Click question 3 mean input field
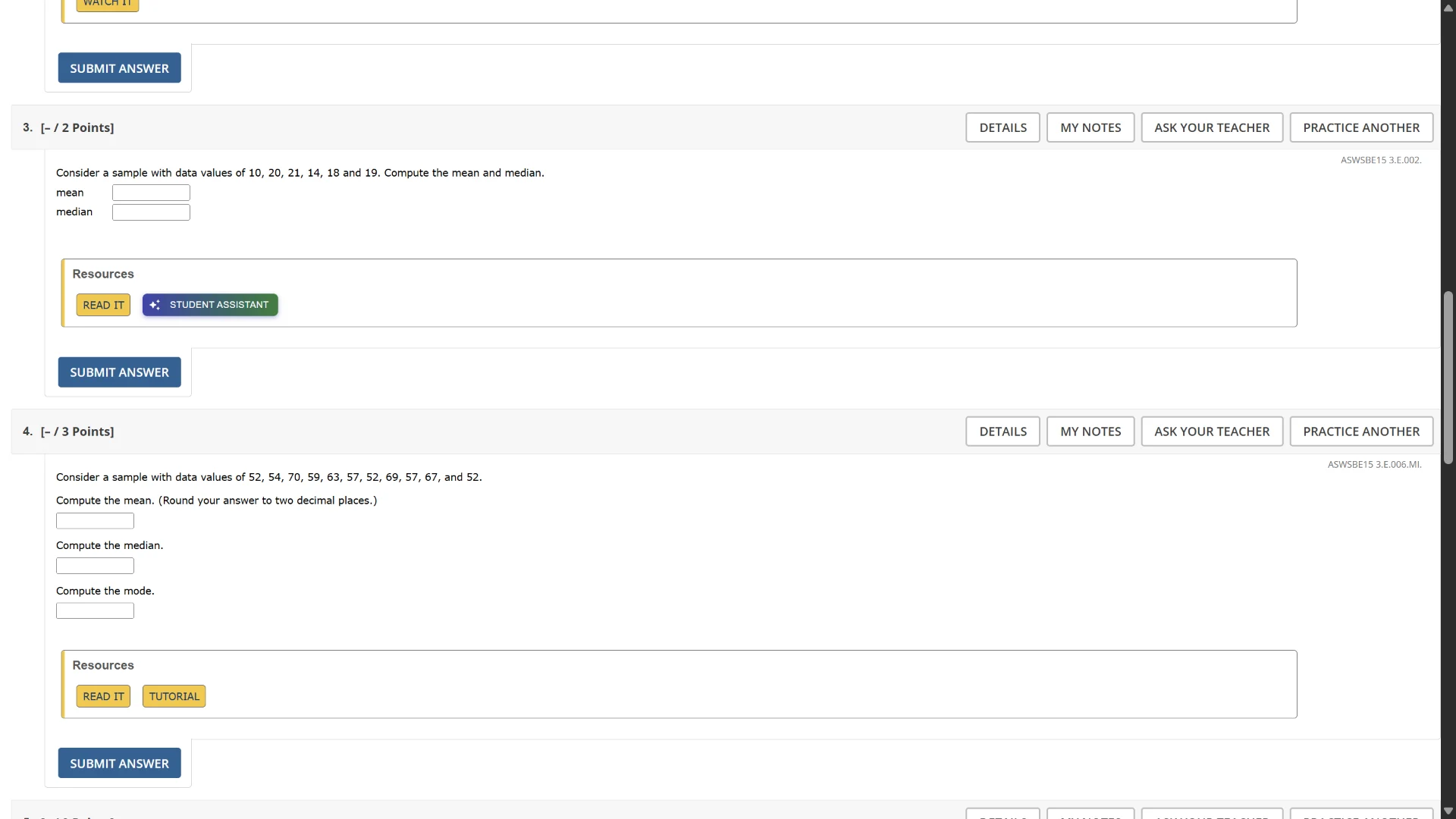Screen dimensions: 1456x819 pyautogui.click(x=151, y=193)
